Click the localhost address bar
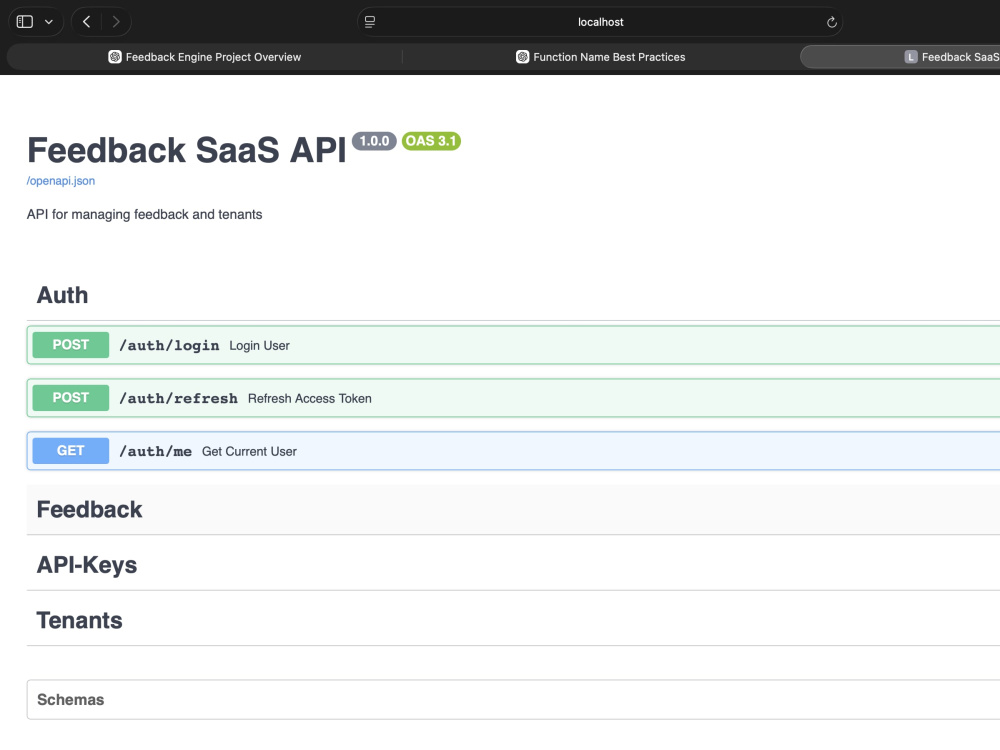 (600, 22)
